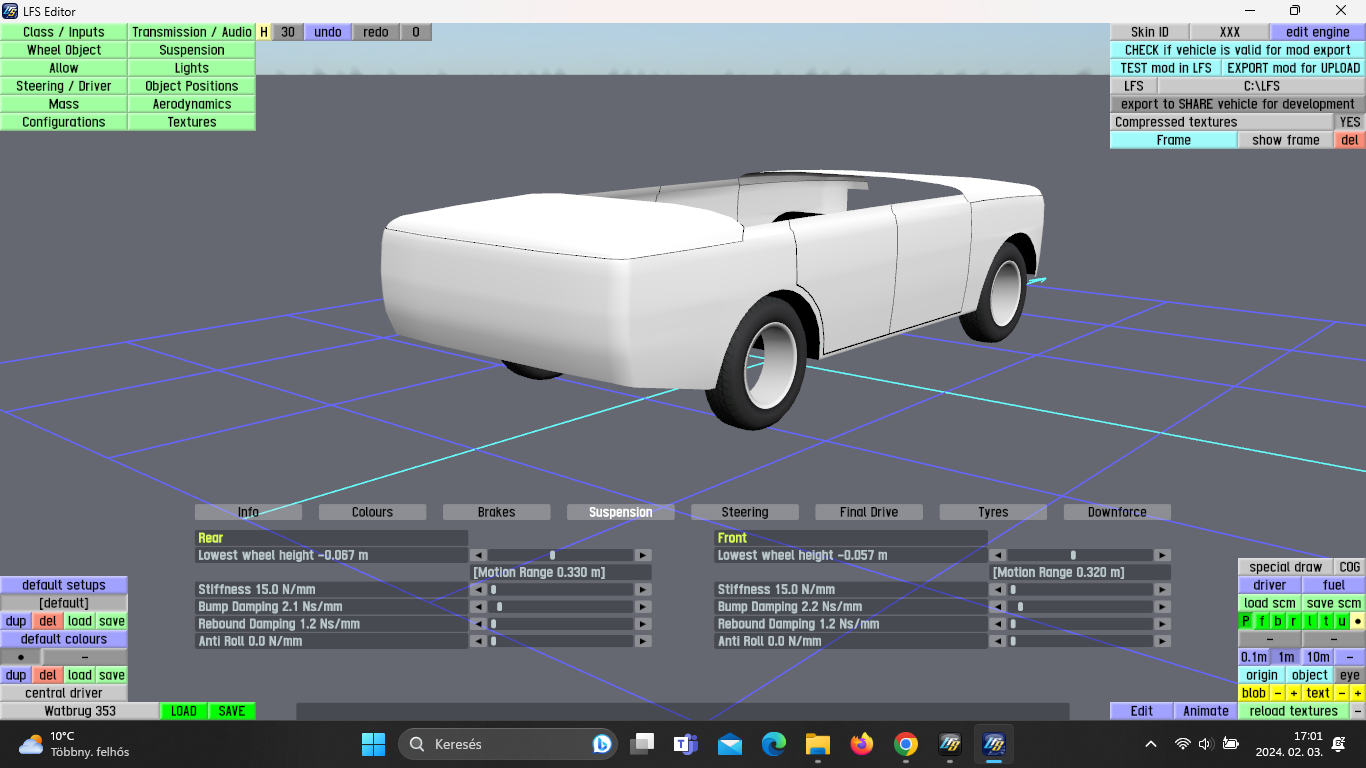Open Microsoft Edge from the taskbar
This screenshot has height=768, width=1366.
click(773, 744)
